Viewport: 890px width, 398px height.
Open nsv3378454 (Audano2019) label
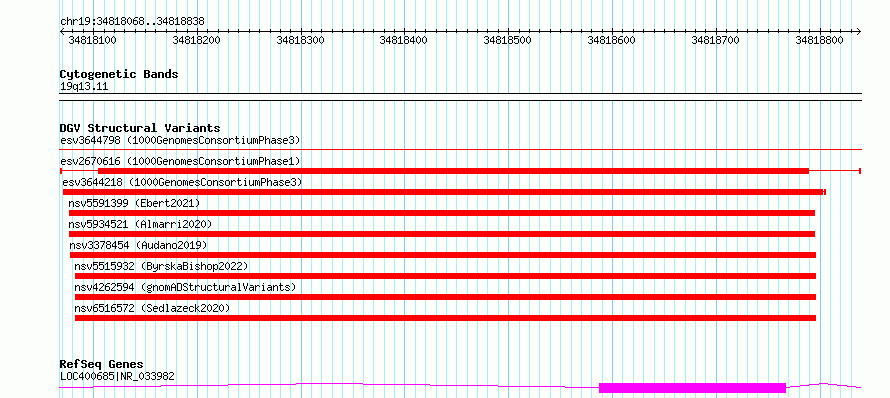tap(138, 245)
